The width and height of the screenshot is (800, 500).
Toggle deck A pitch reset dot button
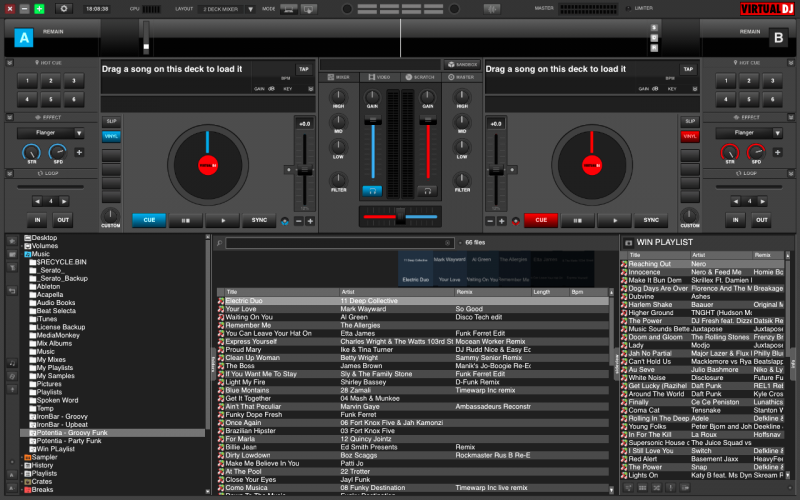coord(288,169)
